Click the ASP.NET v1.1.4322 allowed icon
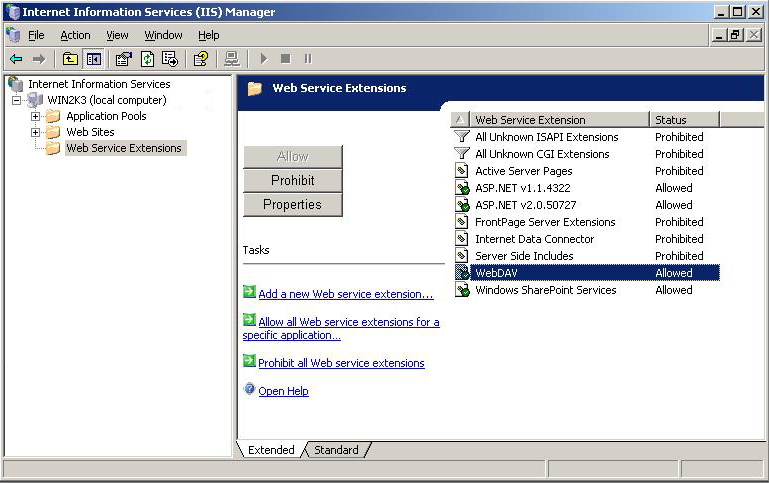This screenshot has width=769, height=483. click(462, 188)
